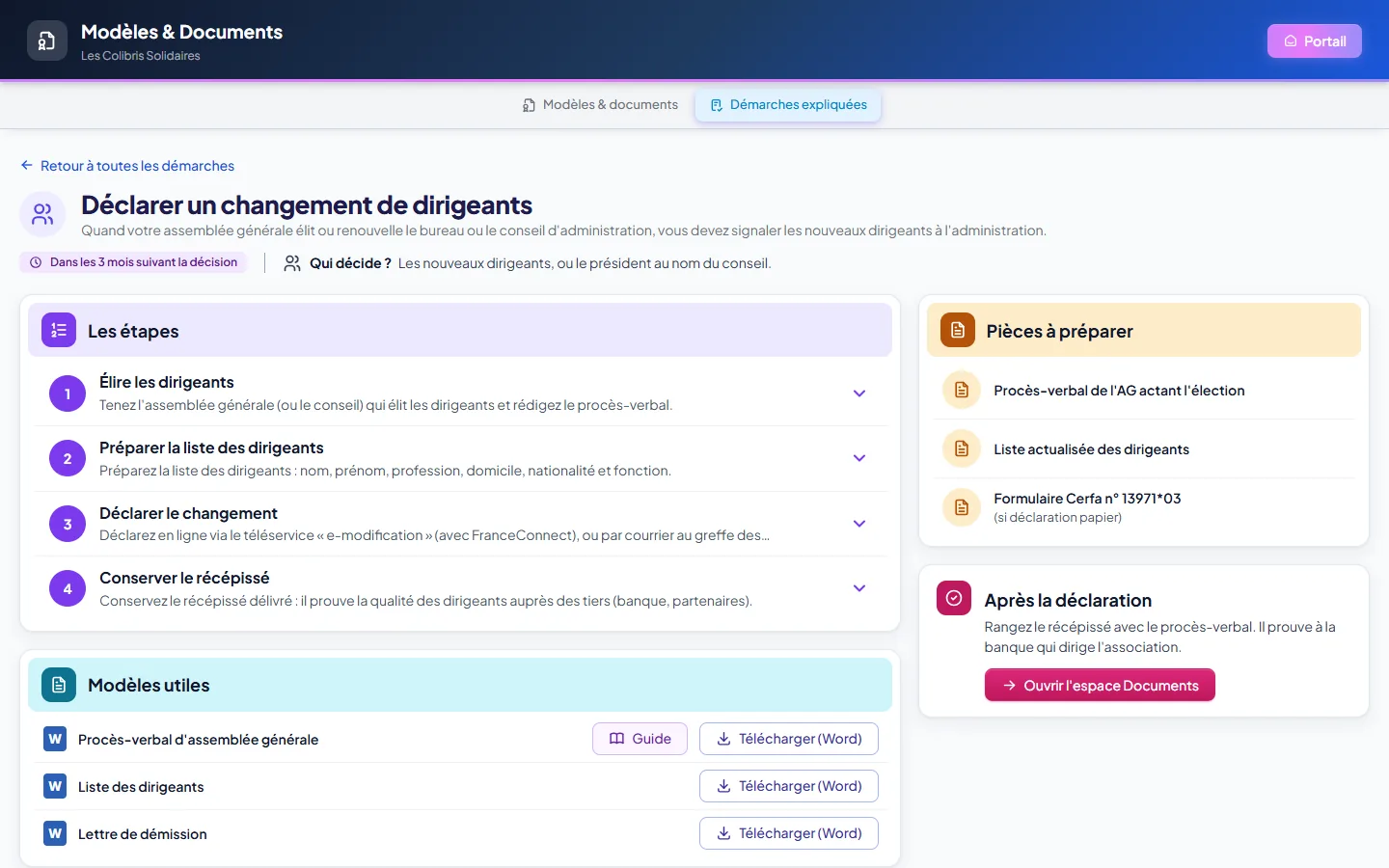Click the Word icon for Procès-verbal d'assemblée générale
The width and height of the screenshot is (1389, 868).
tap(55, 739)
